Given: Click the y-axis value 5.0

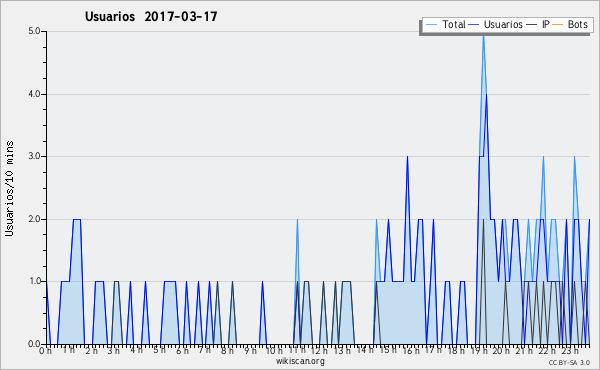Looking at the screenshot, I should (x=34, y=31).
